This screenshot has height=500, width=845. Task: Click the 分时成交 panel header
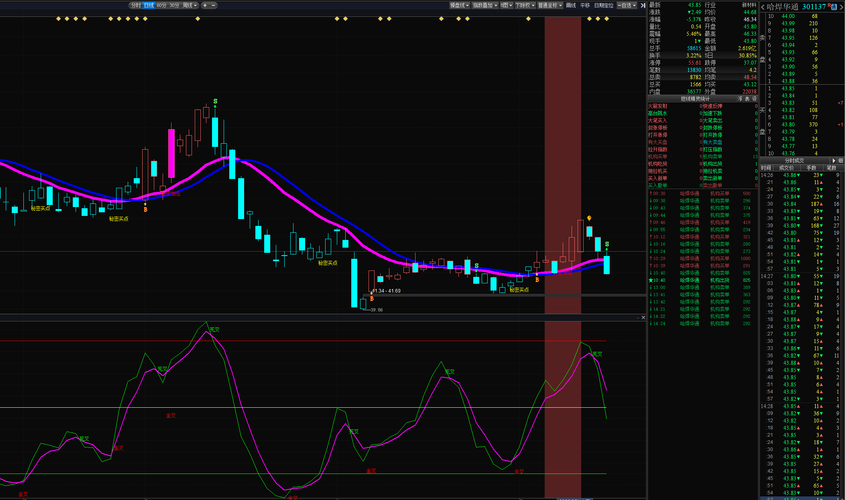(794, 161)
